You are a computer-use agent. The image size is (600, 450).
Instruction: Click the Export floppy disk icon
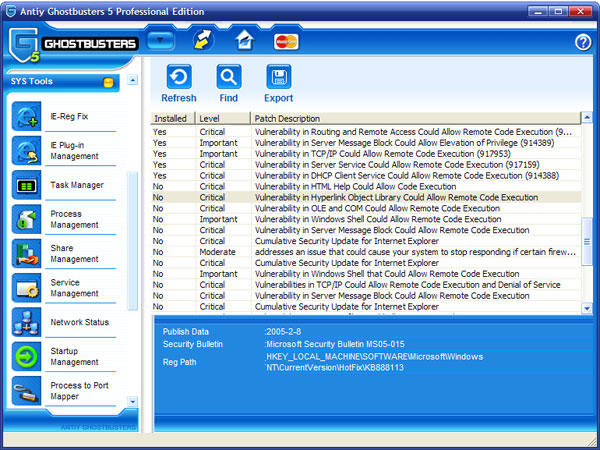click(279, 77)
